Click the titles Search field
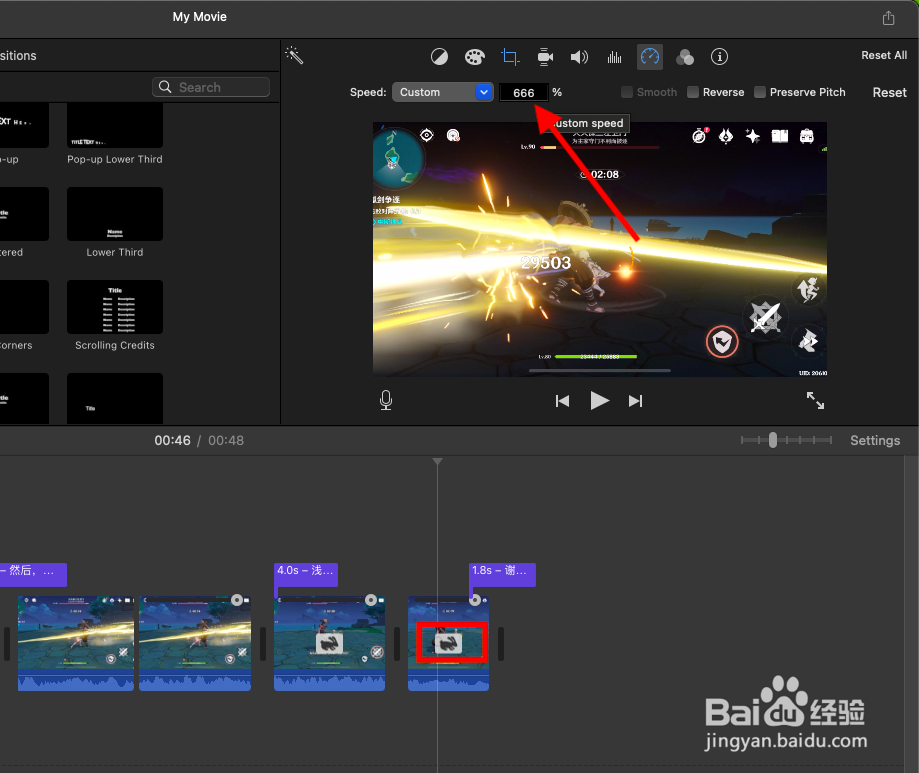 point(211,87)
